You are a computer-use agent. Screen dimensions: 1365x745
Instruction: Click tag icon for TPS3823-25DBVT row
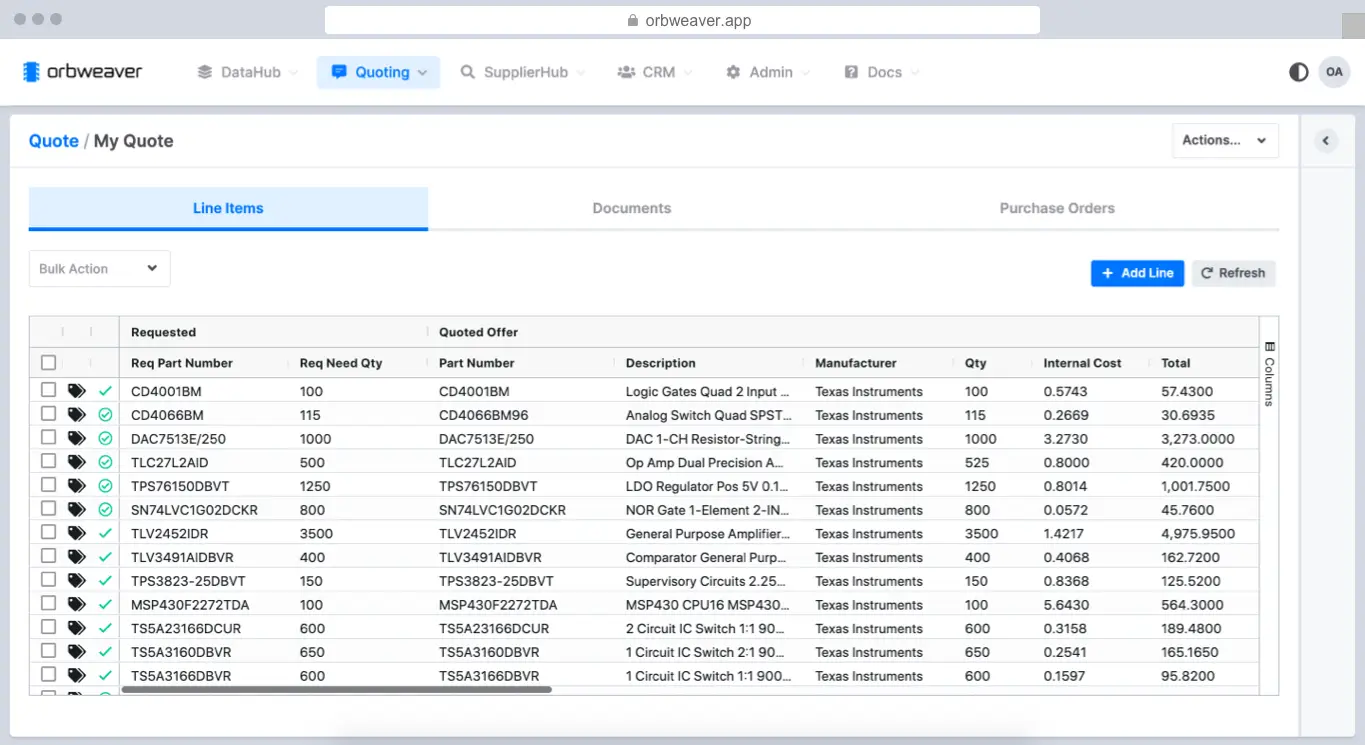pyautogui.click(x=77, y=581)
